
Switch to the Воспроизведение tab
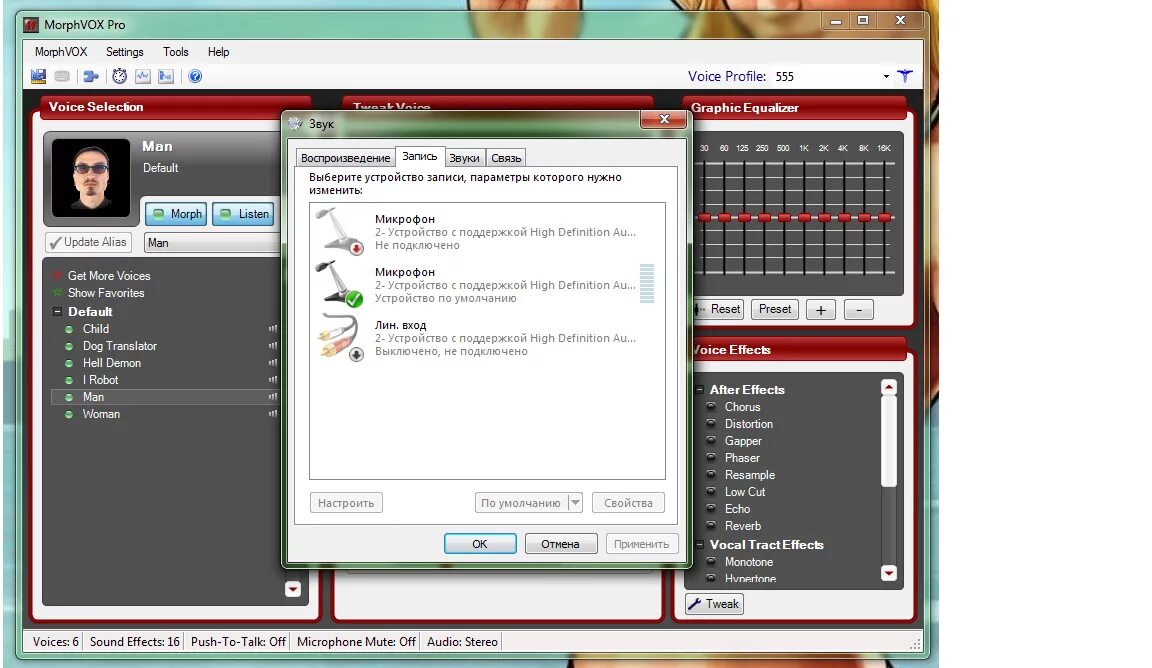[x=345, y=158]
